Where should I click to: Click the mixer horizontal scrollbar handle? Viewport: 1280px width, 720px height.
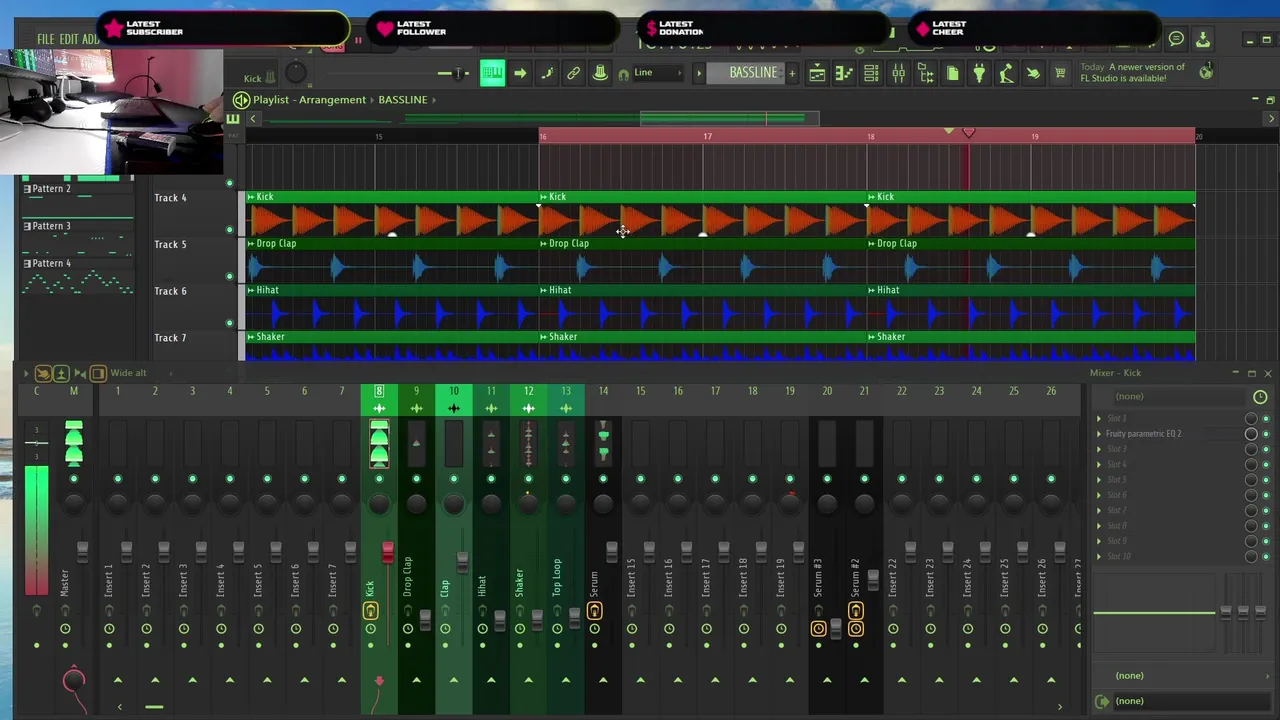click(x=154, y=707)
